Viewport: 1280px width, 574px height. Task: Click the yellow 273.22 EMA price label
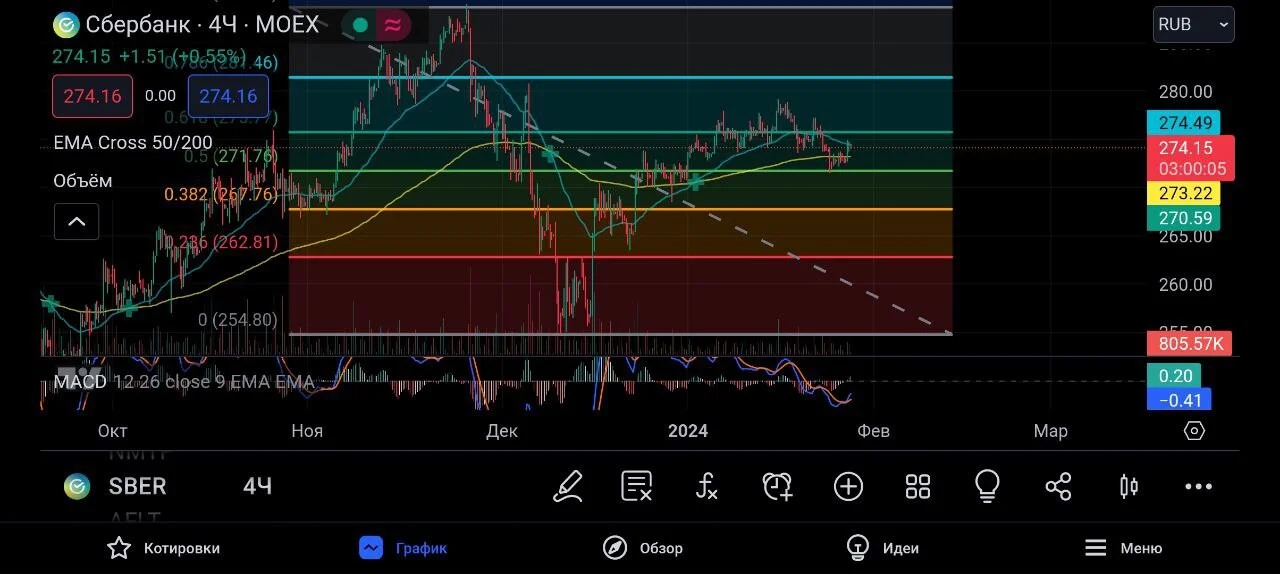point(1183,194)
